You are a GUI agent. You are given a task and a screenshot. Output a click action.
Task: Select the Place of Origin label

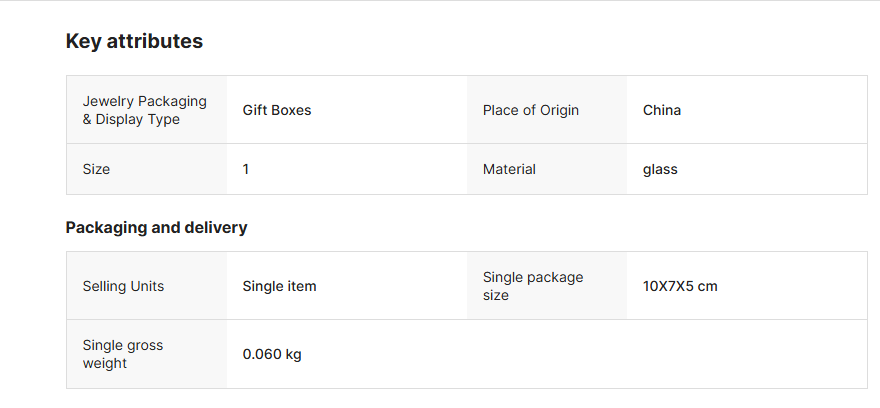(x=531, y=110)
